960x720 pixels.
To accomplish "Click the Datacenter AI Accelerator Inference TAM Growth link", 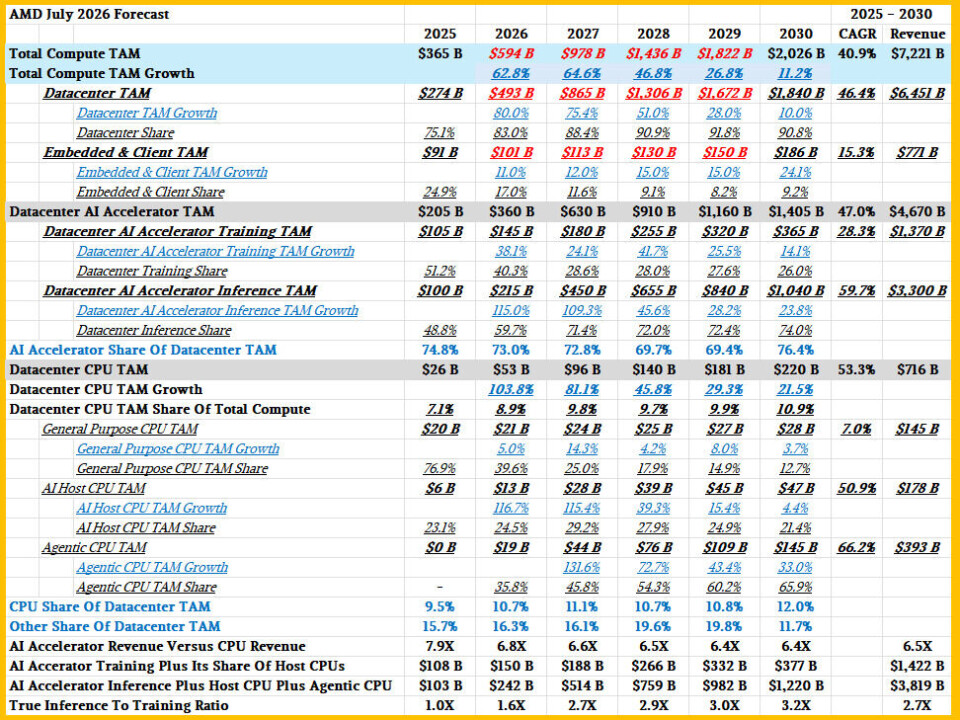I will pos(217,311).
